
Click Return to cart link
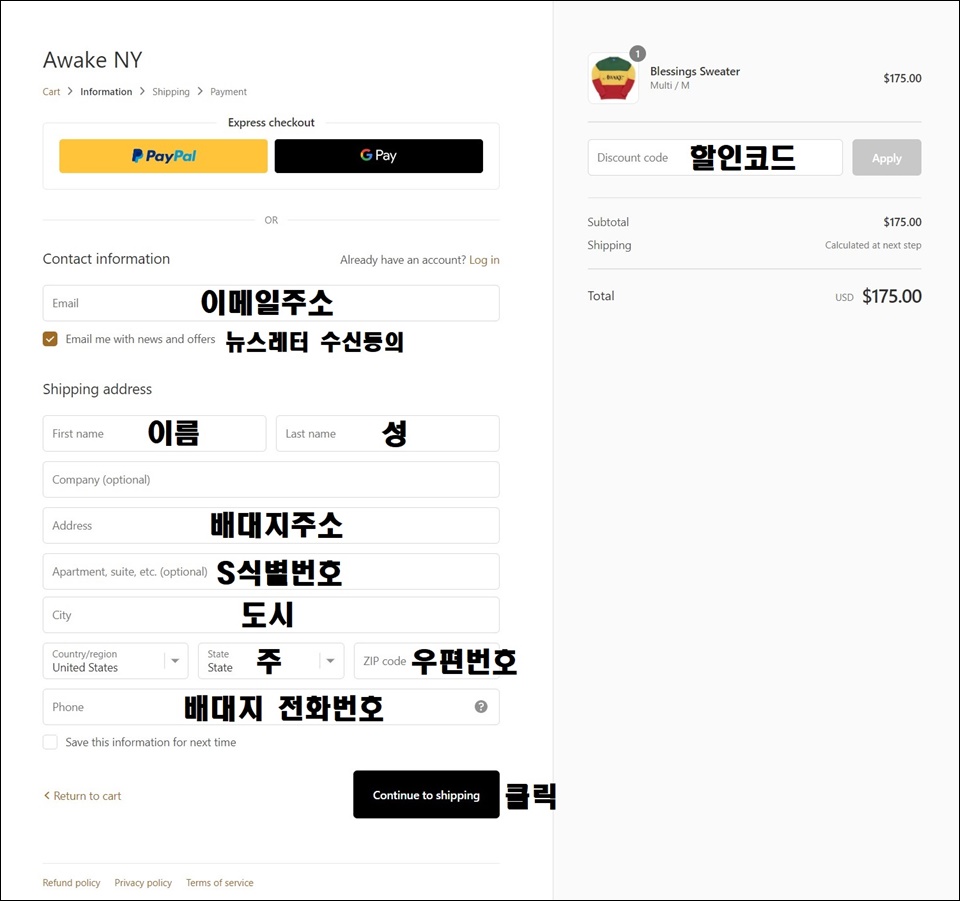coord(83,796)
